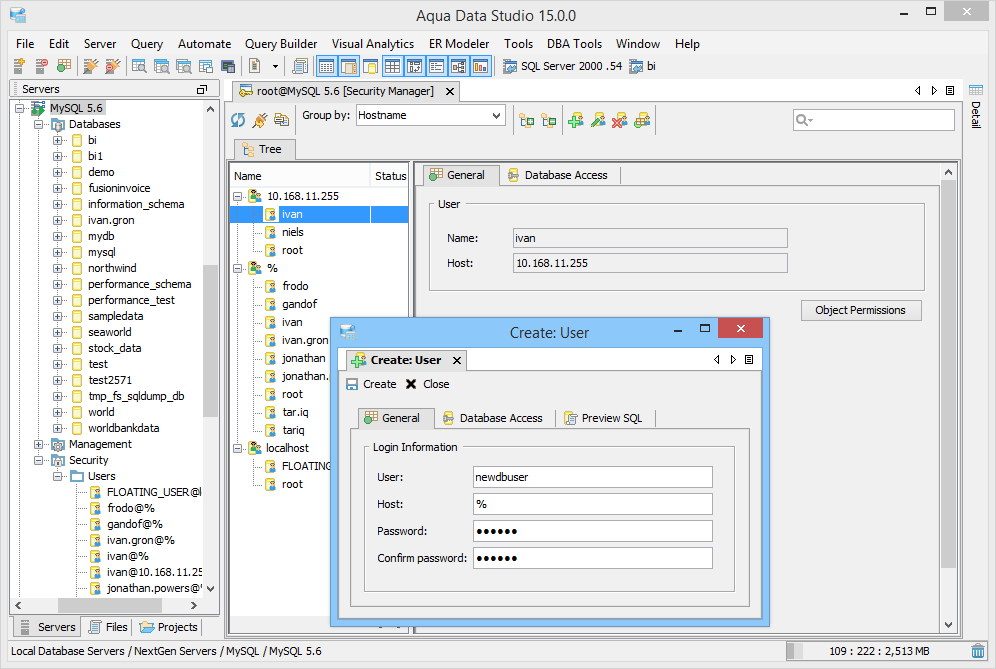Collapse the MySQL 5.6 server node
The height and width of the screenshot is (669, 996).
pos(20,108)
